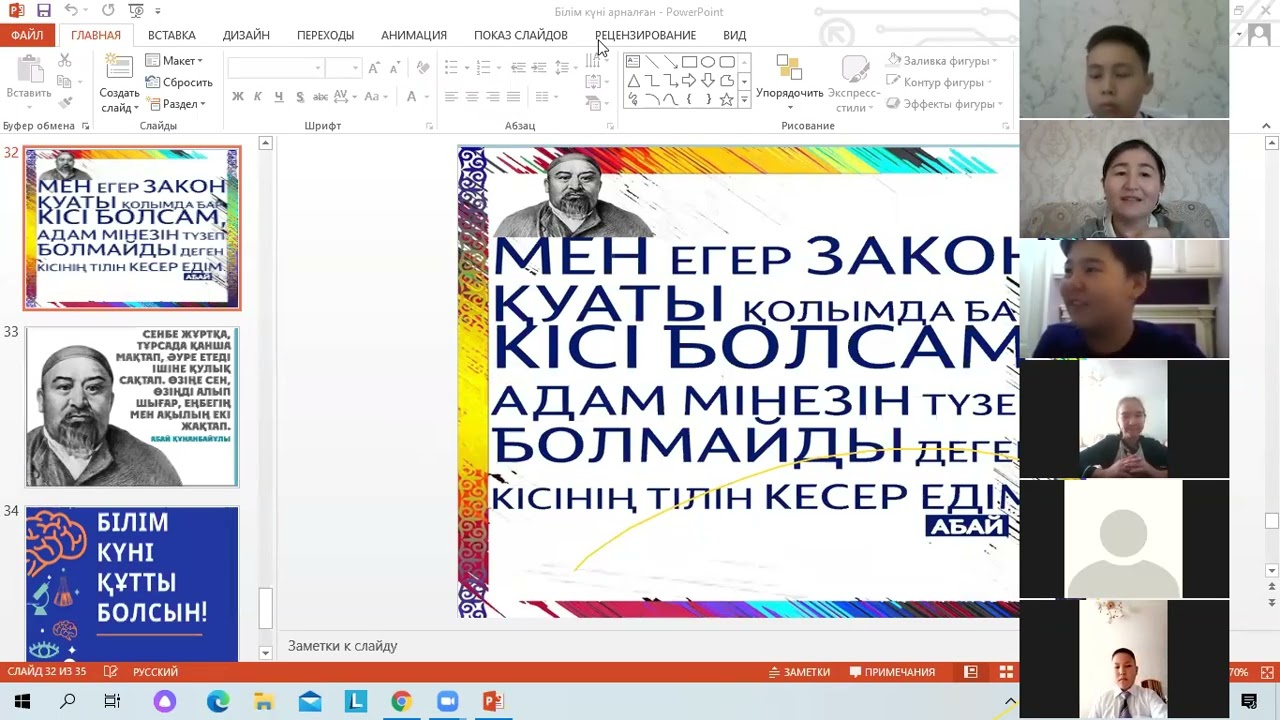Clear formatting with the eraser icon
This screenshot has width=1280, height=720.
423,68
